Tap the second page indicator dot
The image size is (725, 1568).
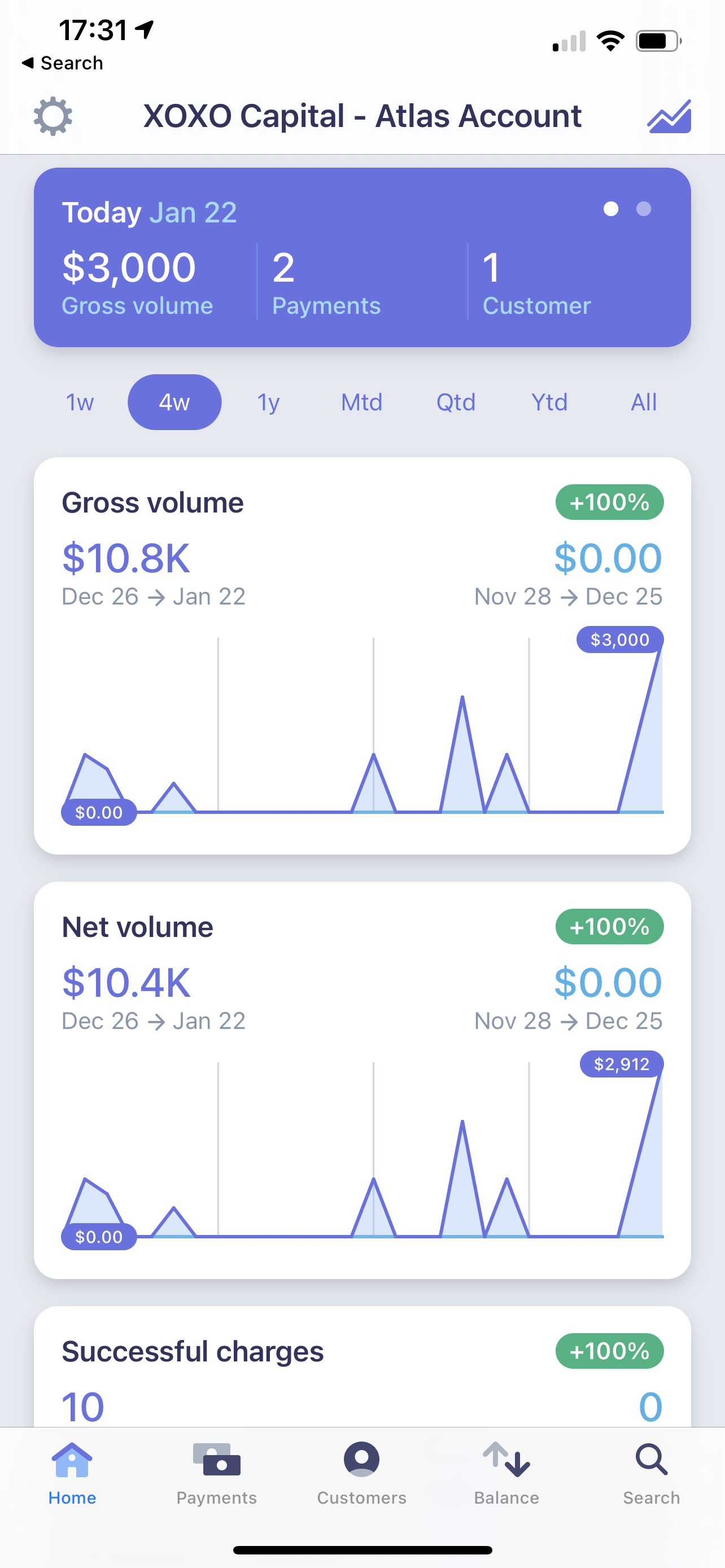tap(644, 209)
